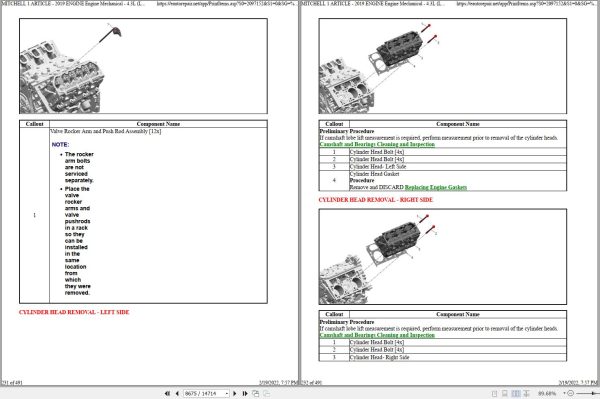Click the Component Name header on the left page
The width and height of the screenshot is (600, 399).
pos(158,124)
